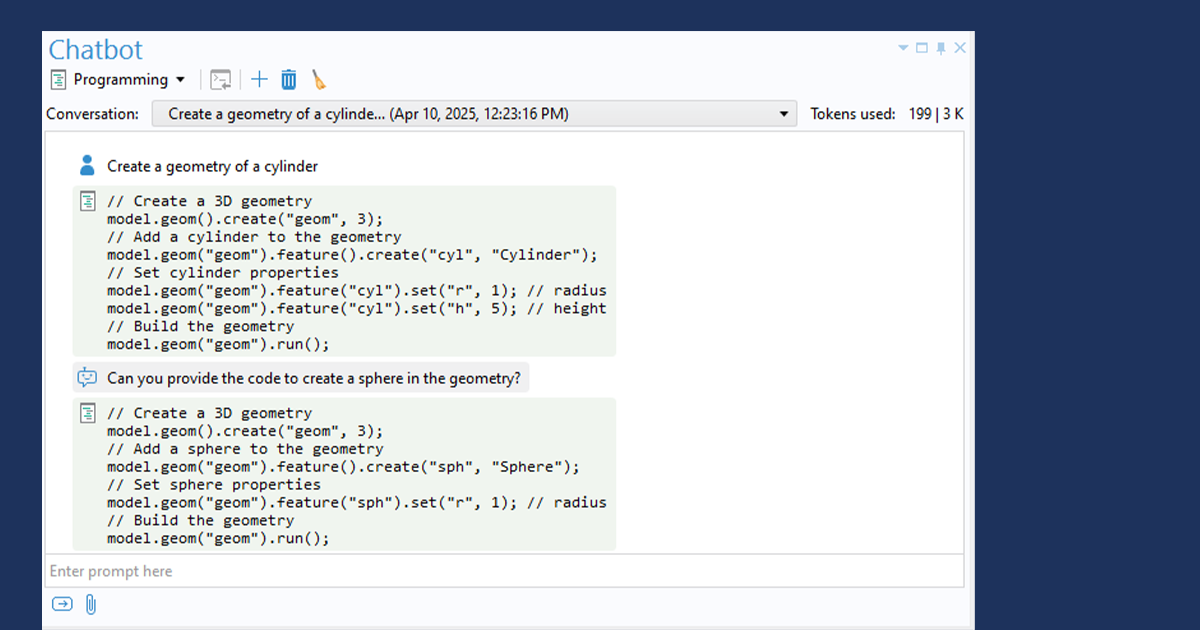Click the Tokens used counter
Screen dimensions: 1200x630
point(886,114)
